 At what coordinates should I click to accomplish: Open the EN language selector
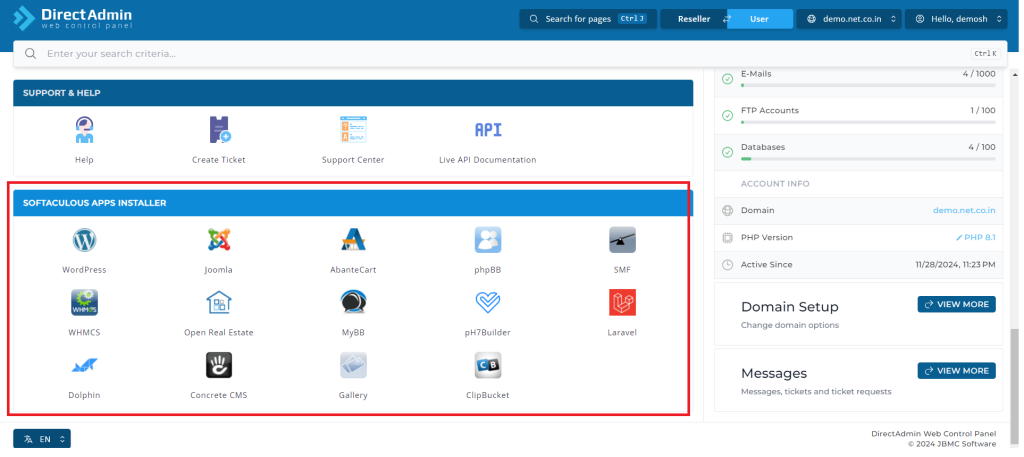(x=42, y=439)
